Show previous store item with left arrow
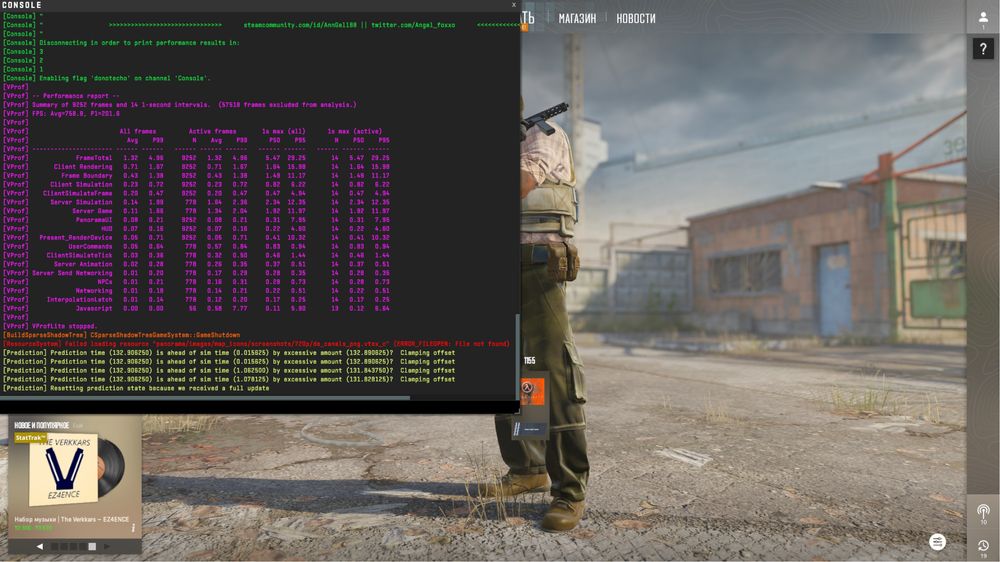 (40, 546)
